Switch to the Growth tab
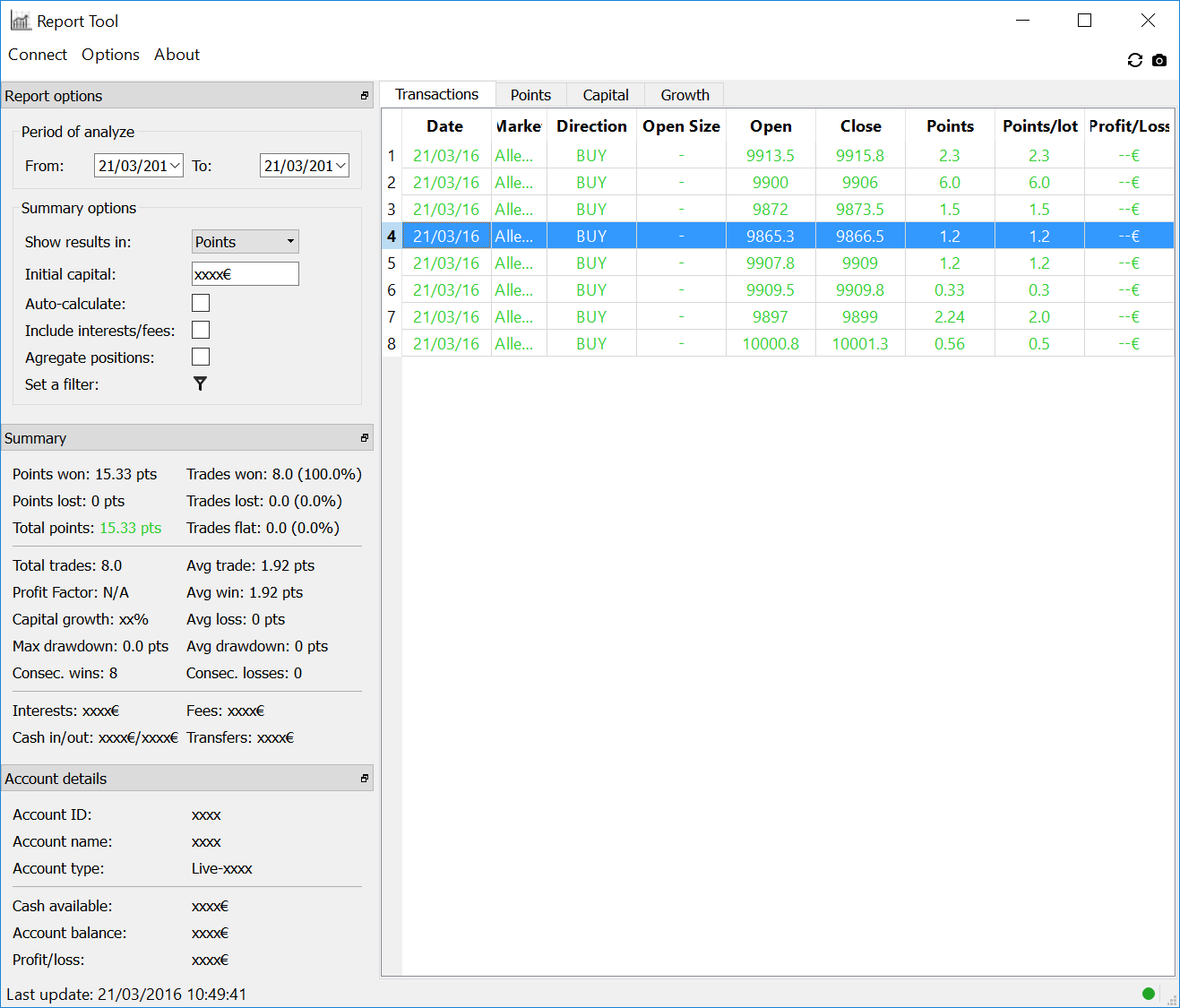Viewport: 1180px width, 1008px height. pos(685,95)
